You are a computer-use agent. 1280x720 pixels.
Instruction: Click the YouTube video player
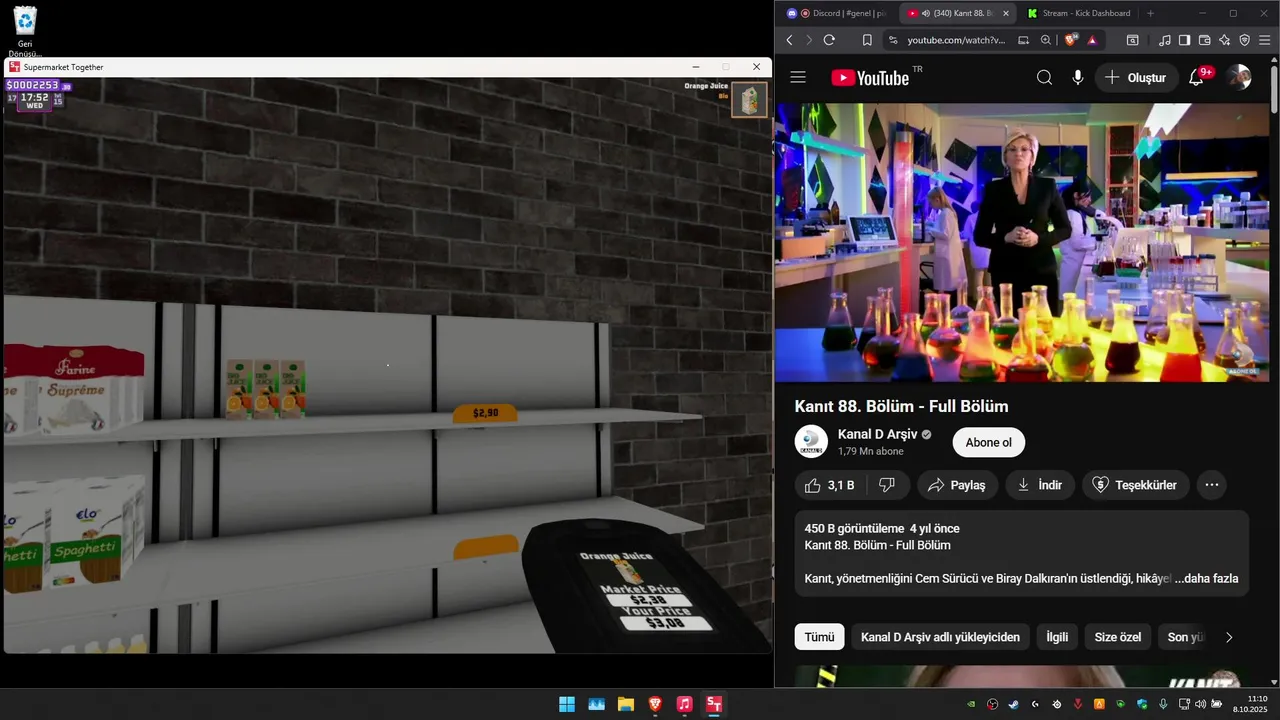(x=1022, y=243)
